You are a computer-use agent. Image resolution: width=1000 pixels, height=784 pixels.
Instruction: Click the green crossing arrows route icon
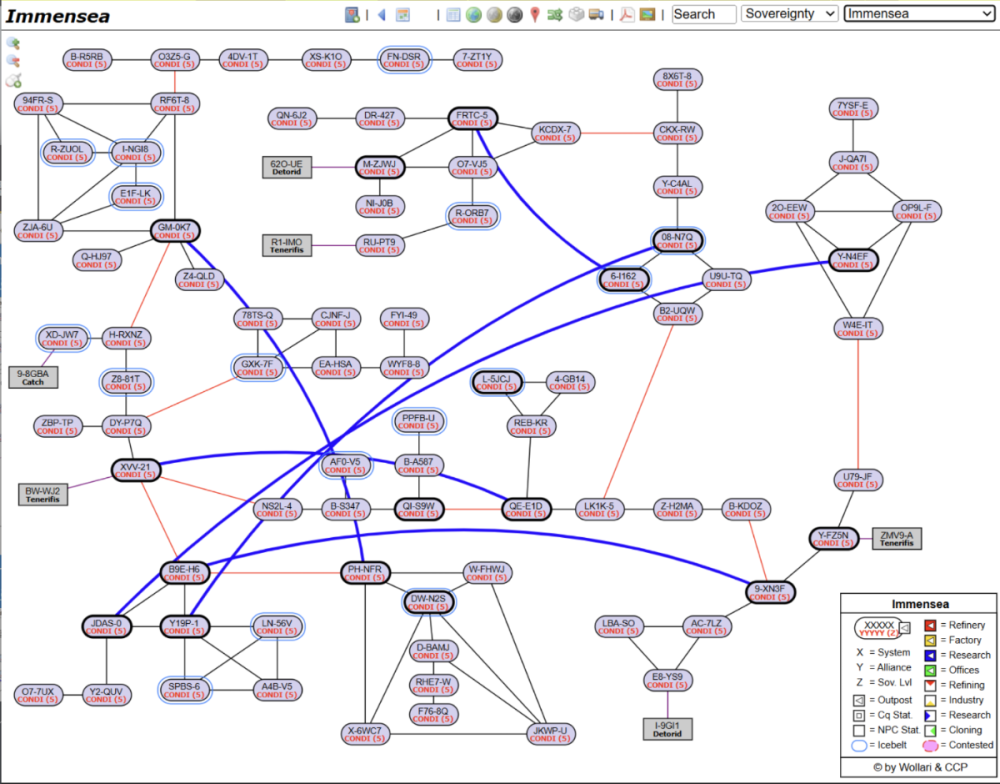[x=554, y=14]
